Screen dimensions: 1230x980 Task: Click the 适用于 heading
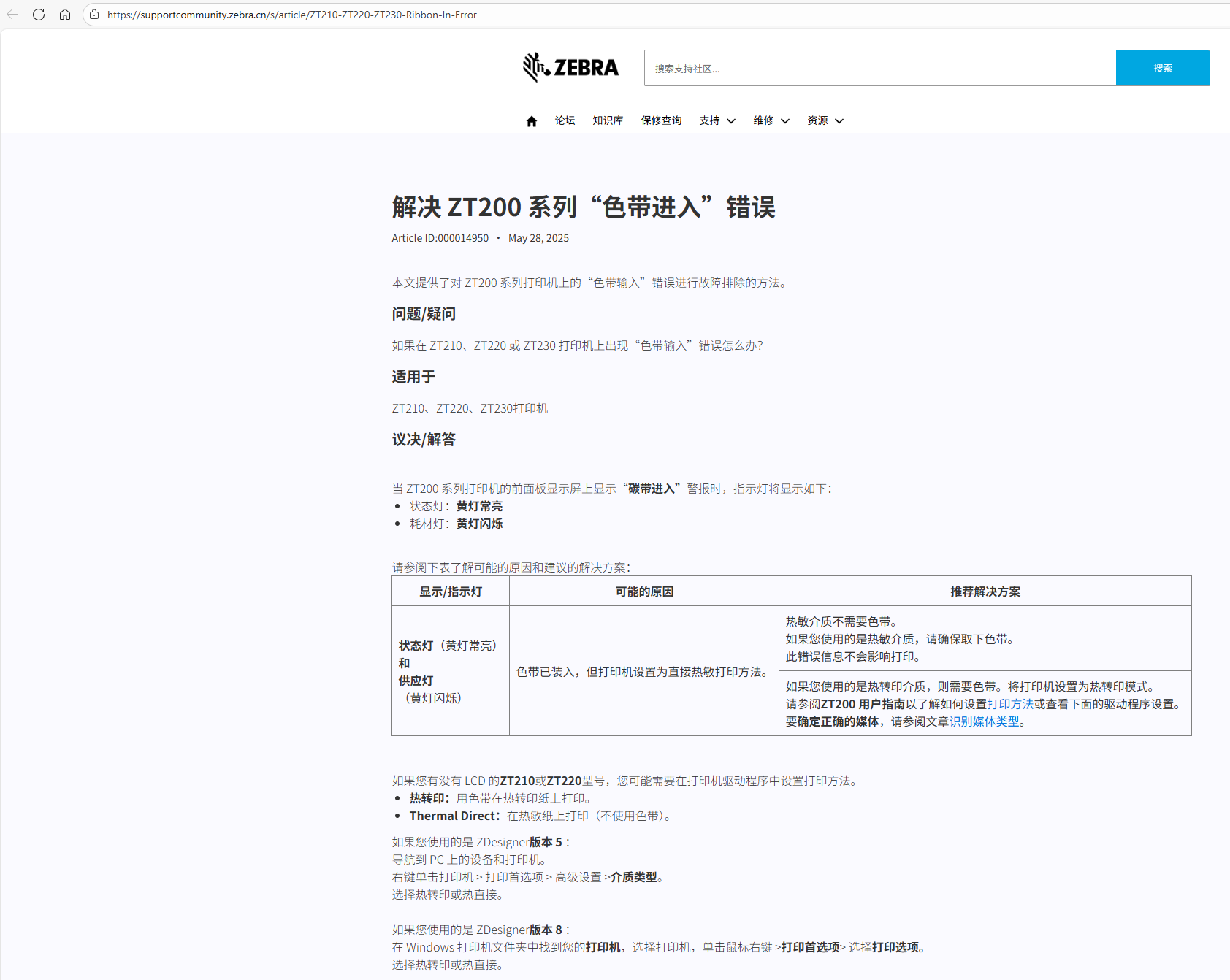pyautogui.click(x=413, y=377)
